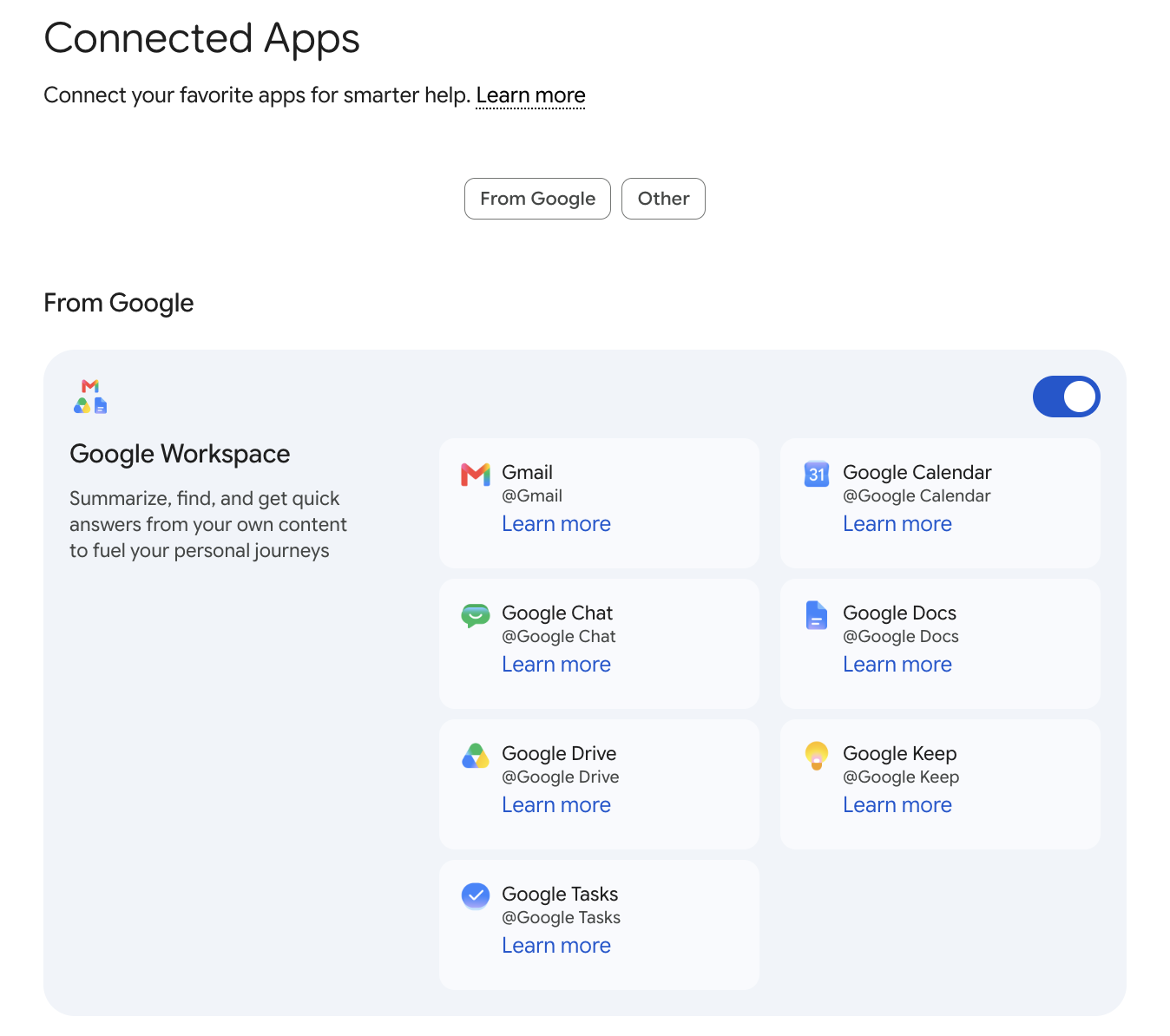The width and height of the screenshot is (1170, 1036).
Task: Click the Google Drive app name
Action: (x=559, y=753)
